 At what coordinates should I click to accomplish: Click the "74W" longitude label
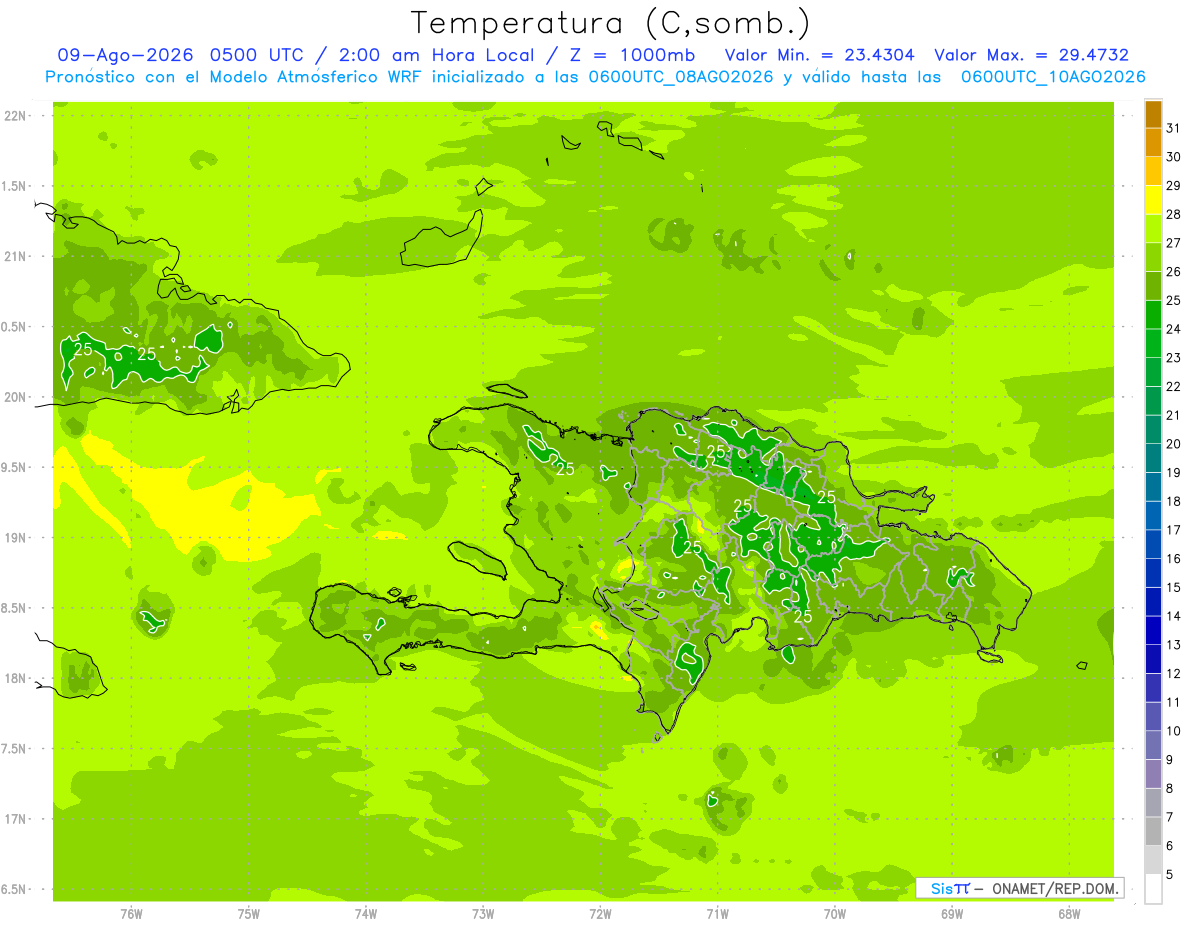click(x=366, y=913)
